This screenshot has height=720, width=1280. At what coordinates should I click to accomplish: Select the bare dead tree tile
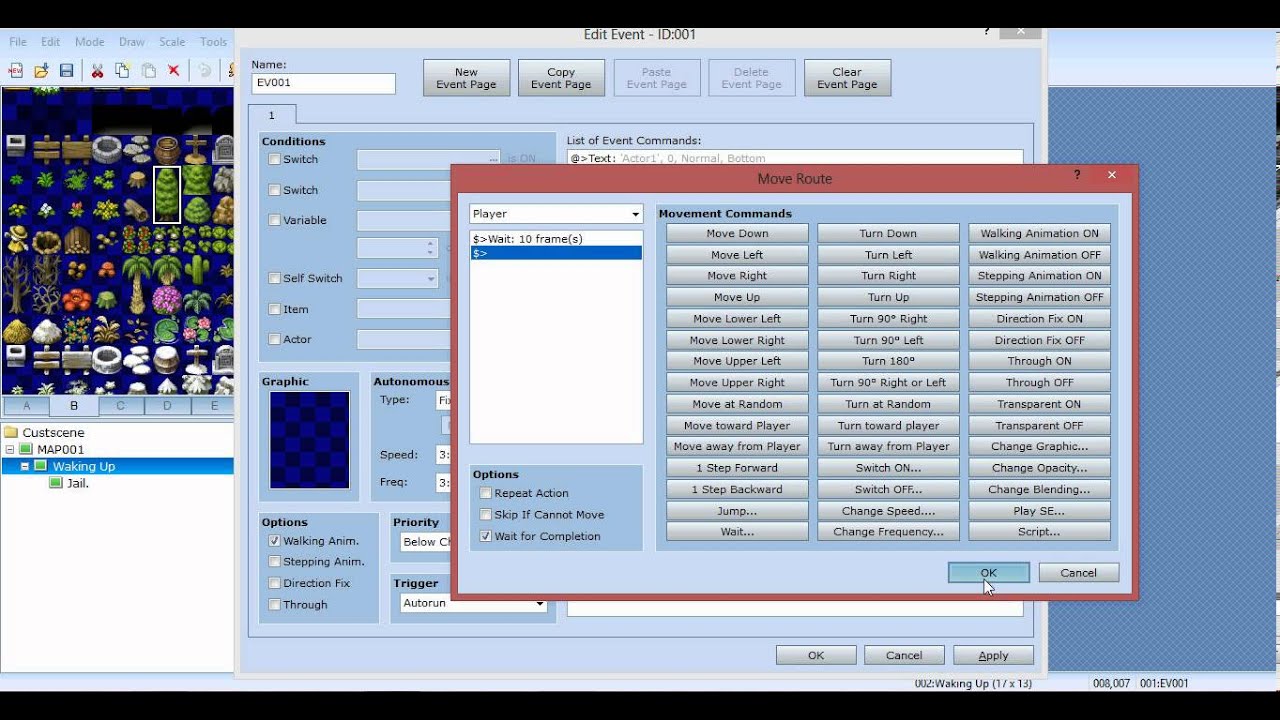16,285
